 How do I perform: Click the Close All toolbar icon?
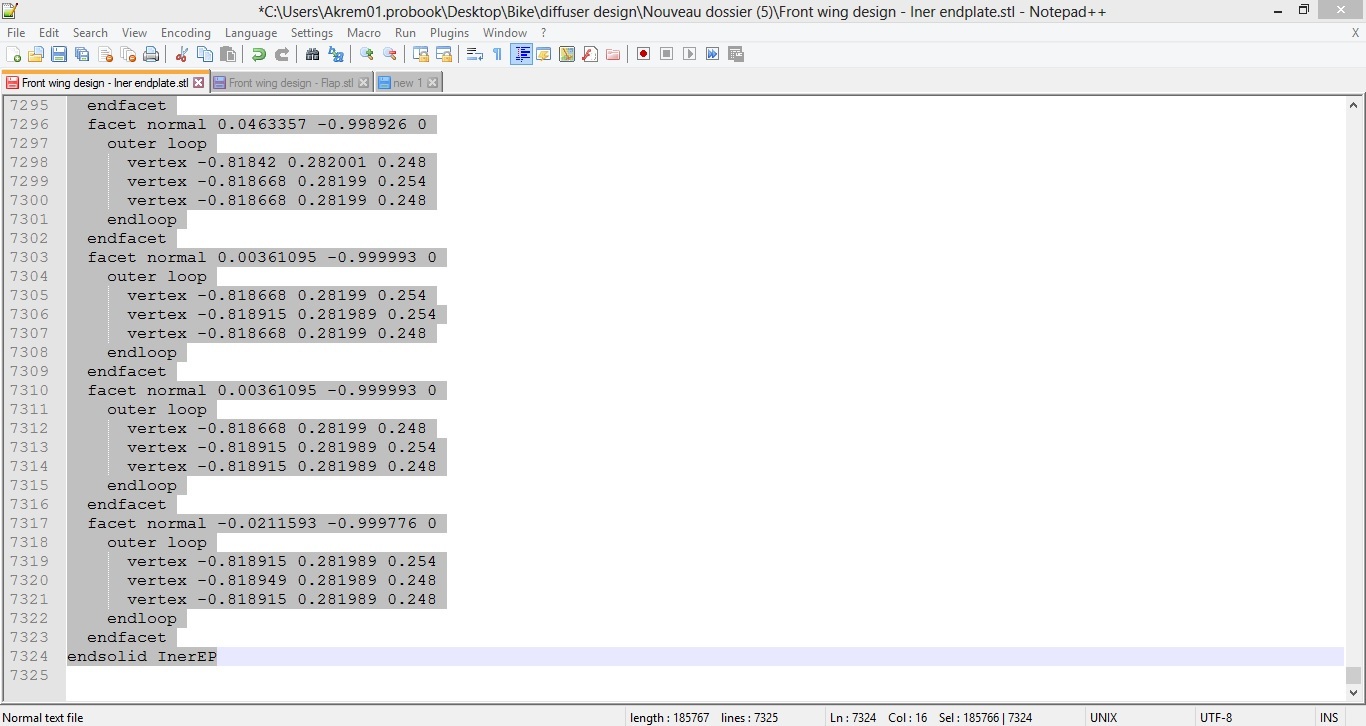(x=128, y=54)
